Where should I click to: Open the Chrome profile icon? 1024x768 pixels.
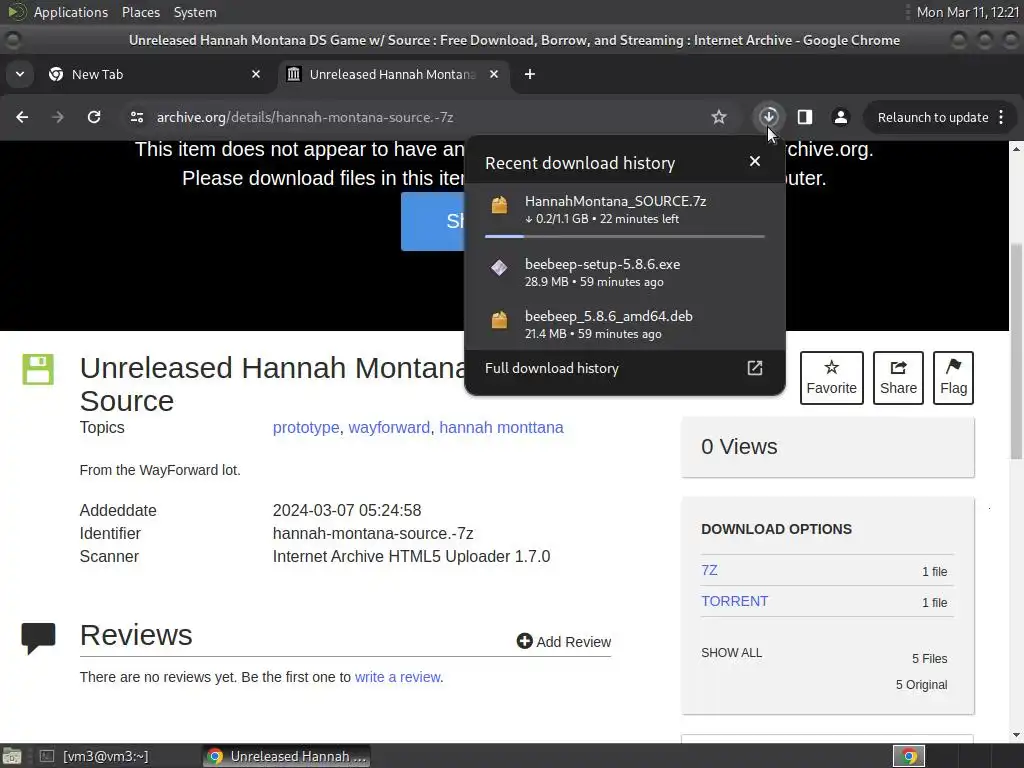pos(840,117)
